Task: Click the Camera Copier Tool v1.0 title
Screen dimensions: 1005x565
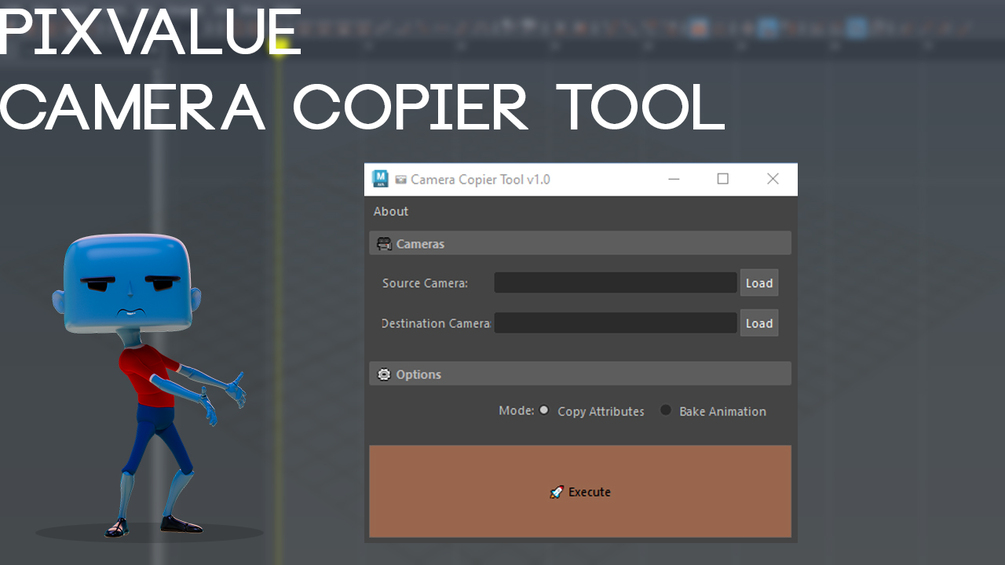Action: [480, 179]
